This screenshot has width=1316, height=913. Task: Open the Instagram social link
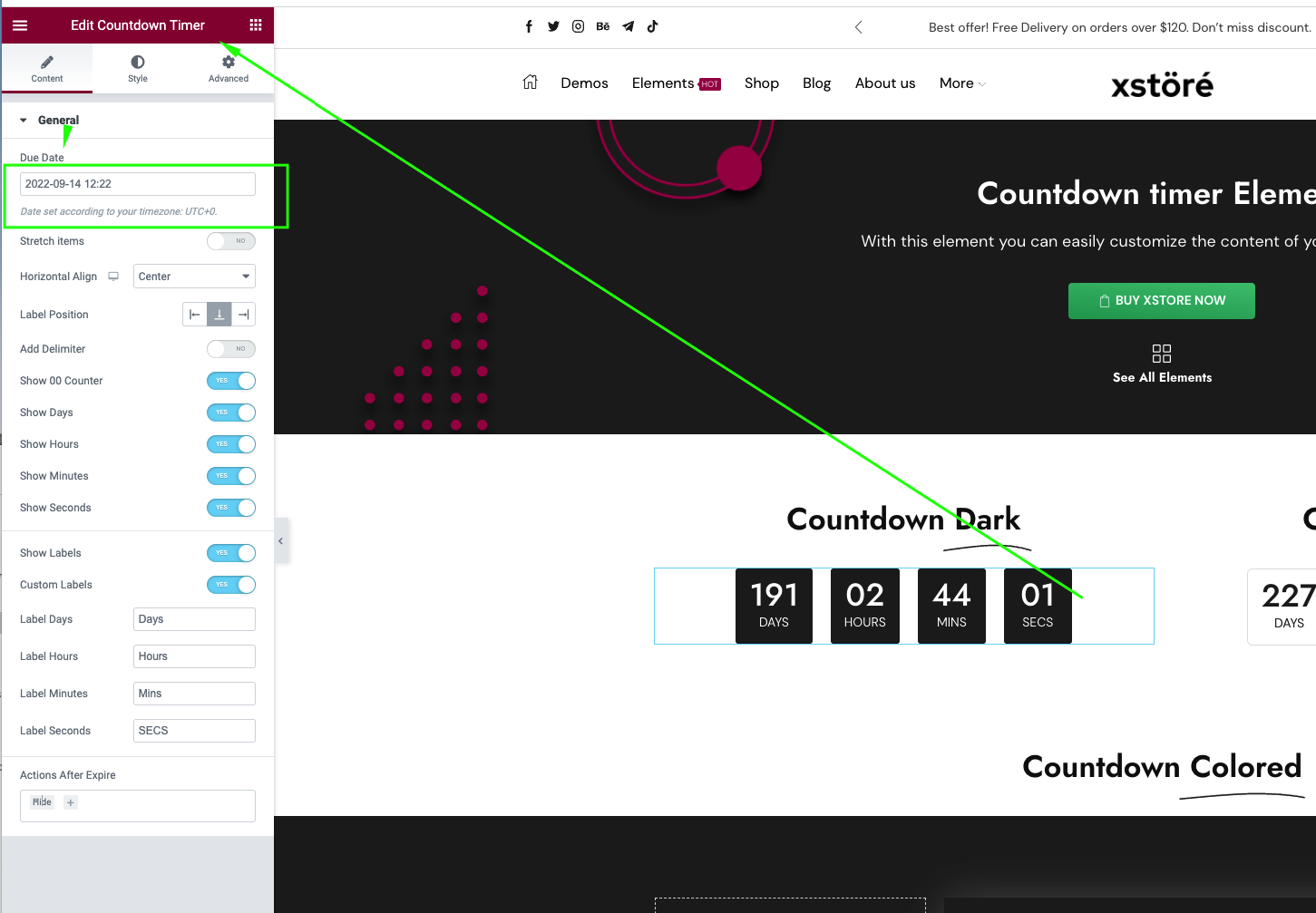[578, 26]
